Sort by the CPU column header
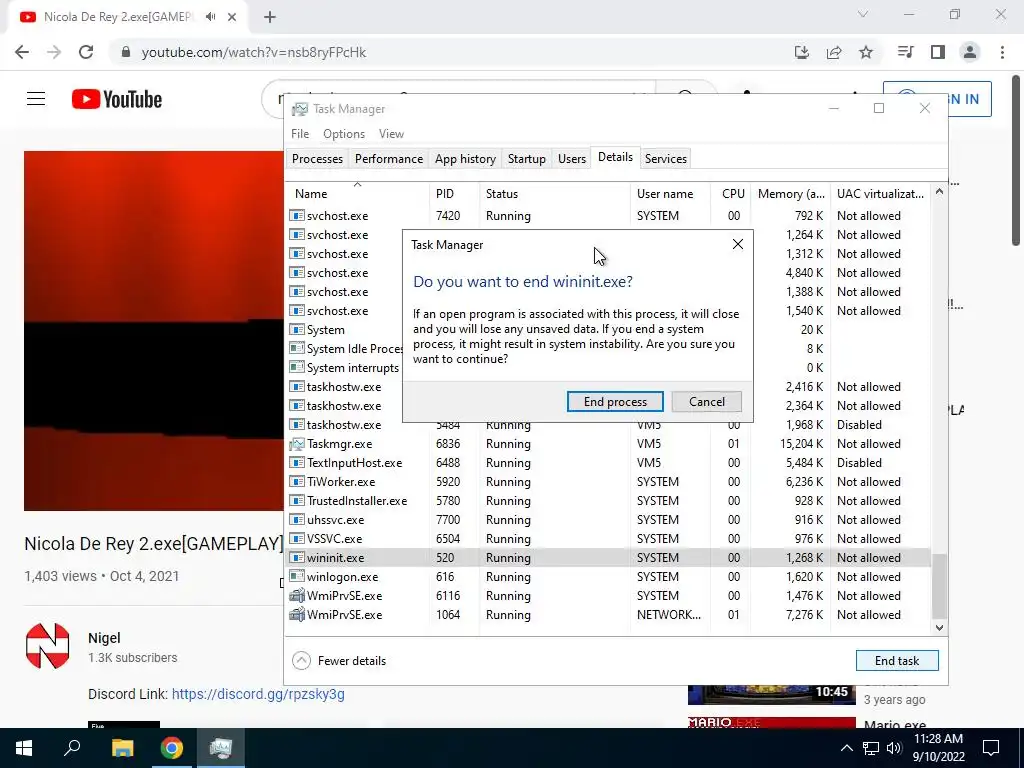The width and height of the screenshot is (1024, 768). (730, 193)
